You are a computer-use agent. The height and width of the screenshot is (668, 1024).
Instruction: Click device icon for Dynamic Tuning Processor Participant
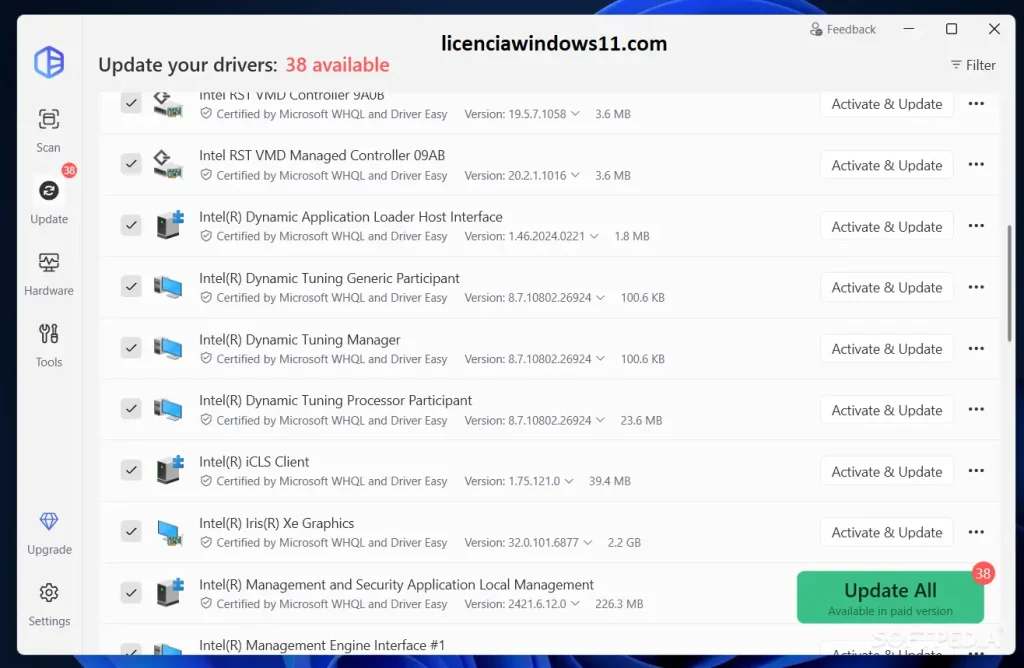[x=168, y=409]
